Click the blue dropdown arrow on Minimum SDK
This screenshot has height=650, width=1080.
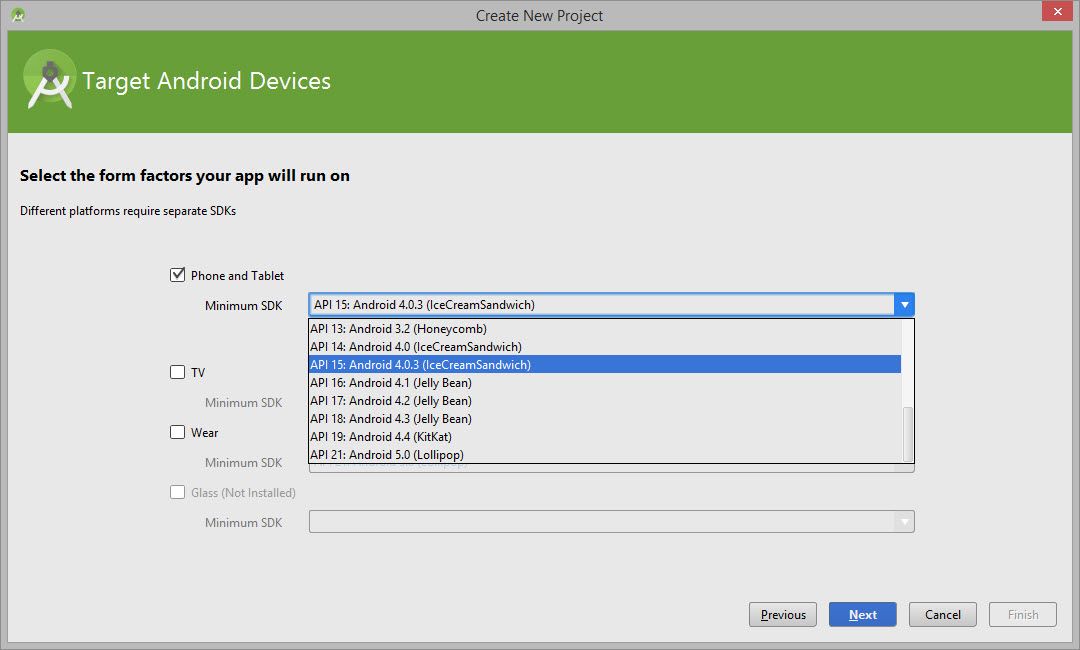pos(905,304)
